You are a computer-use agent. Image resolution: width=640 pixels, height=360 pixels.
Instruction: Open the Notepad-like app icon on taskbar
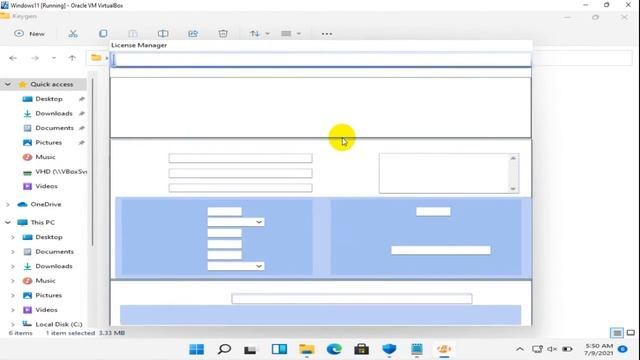pyautogui.click(x=417, y=349)
